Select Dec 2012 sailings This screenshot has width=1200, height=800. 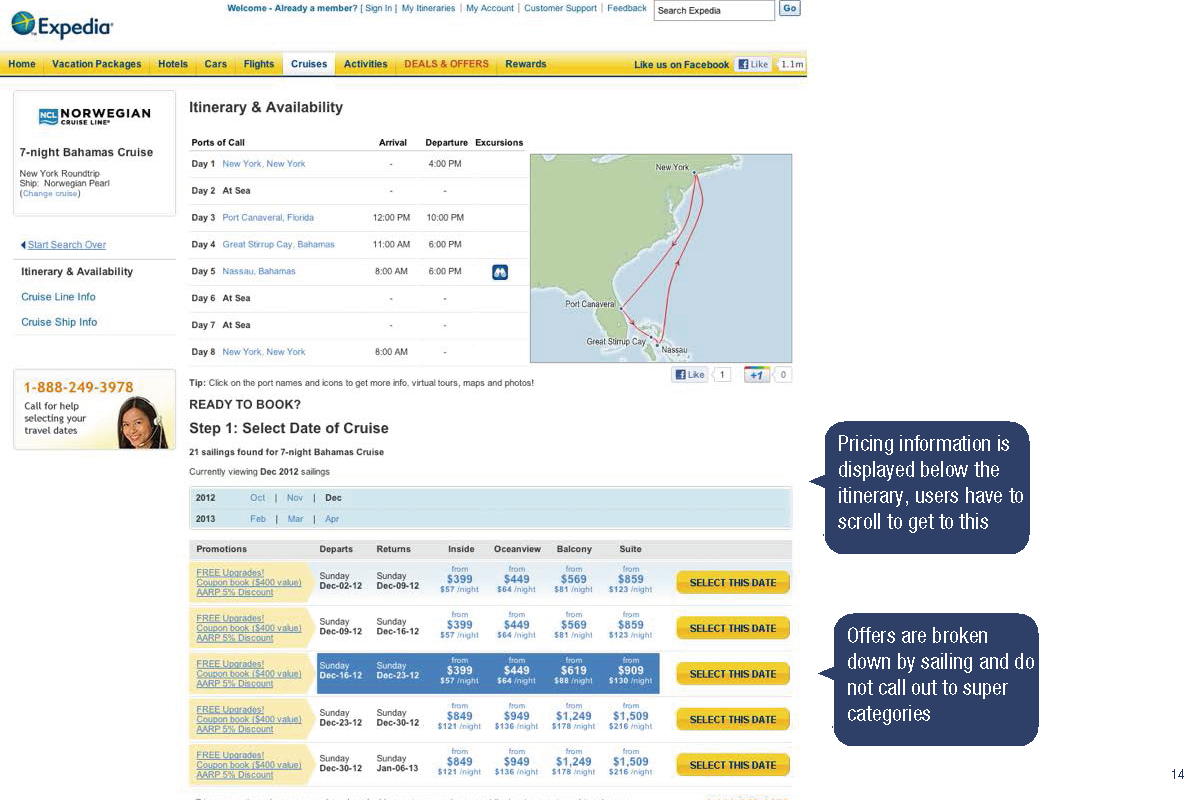point(334,498)
